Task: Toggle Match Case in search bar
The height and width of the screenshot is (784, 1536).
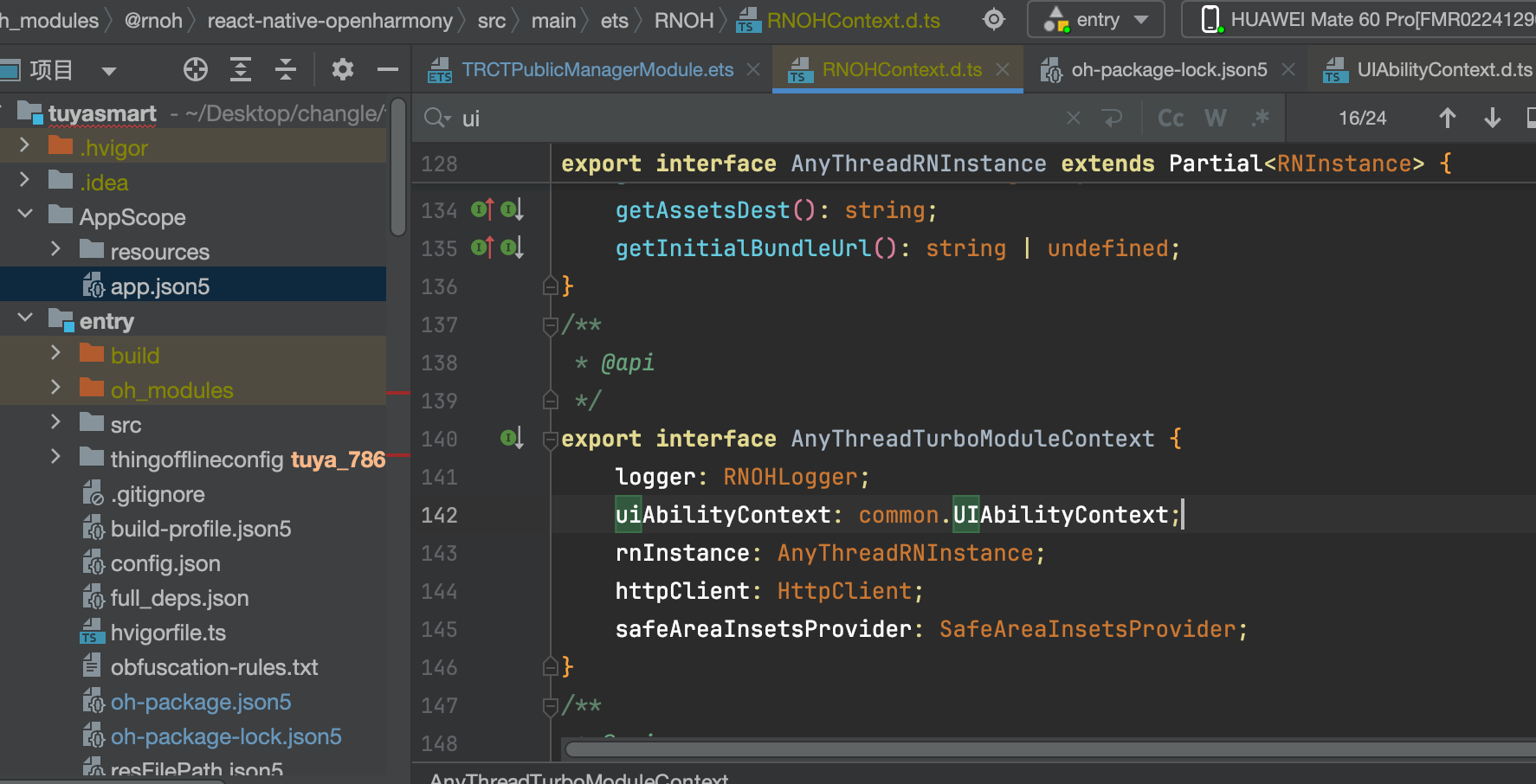Action: (1171, 118)
